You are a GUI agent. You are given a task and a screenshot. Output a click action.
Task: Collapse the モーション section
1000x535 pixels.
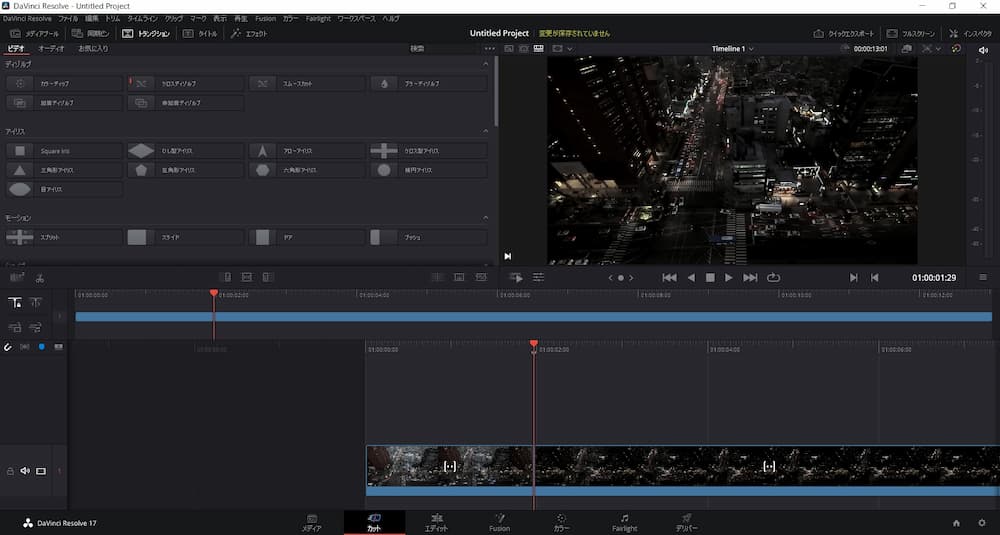(485, 218)
